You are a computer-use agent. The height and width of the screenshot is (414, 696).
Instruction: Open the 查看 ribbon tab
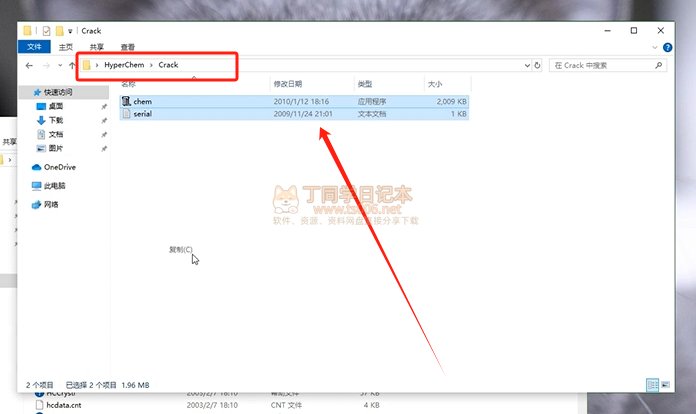(127, 47)
